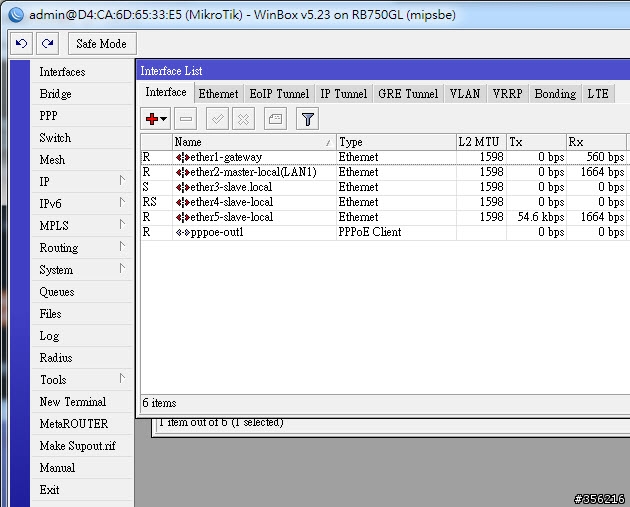The width and height of the screenshot is (630, 507).
Task: Open New Terminal from the sidebar
Action: click(x=82, y=402)
